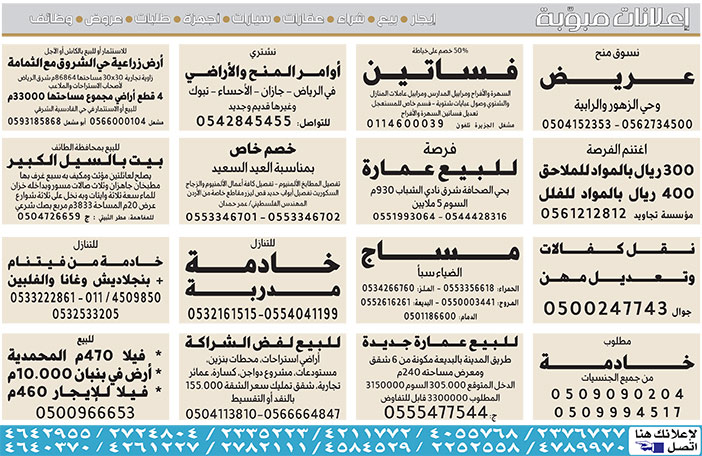Click the phone number 0504152353 - 0562734500

click(617, 124)
